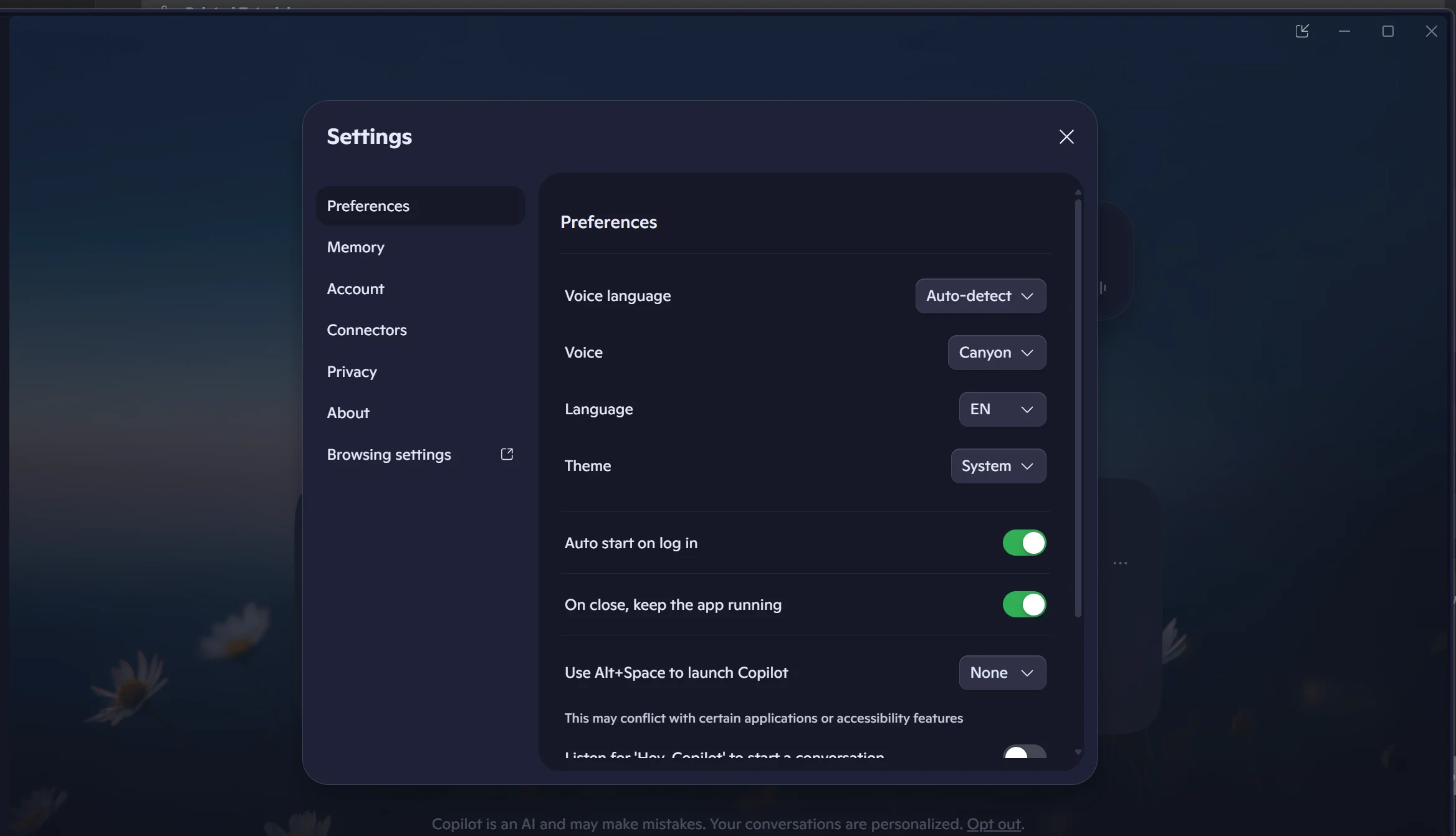Viewport: 1456px width, 836px height.
Task: Show the About section
Action: click(420, 413)
